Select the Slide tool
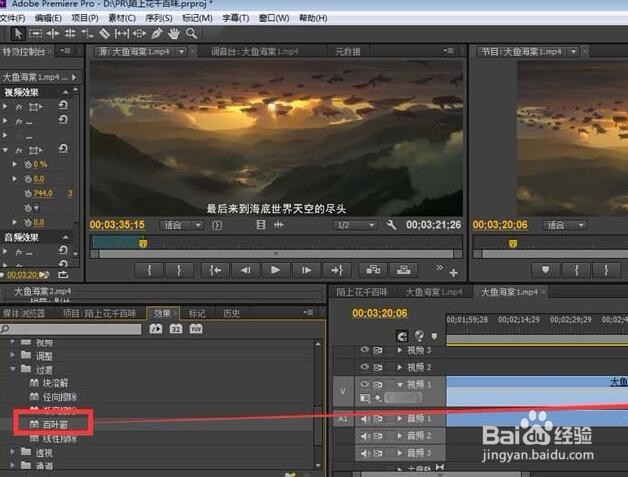Viewport: 628px width, 477px height. tap(139, 34)
